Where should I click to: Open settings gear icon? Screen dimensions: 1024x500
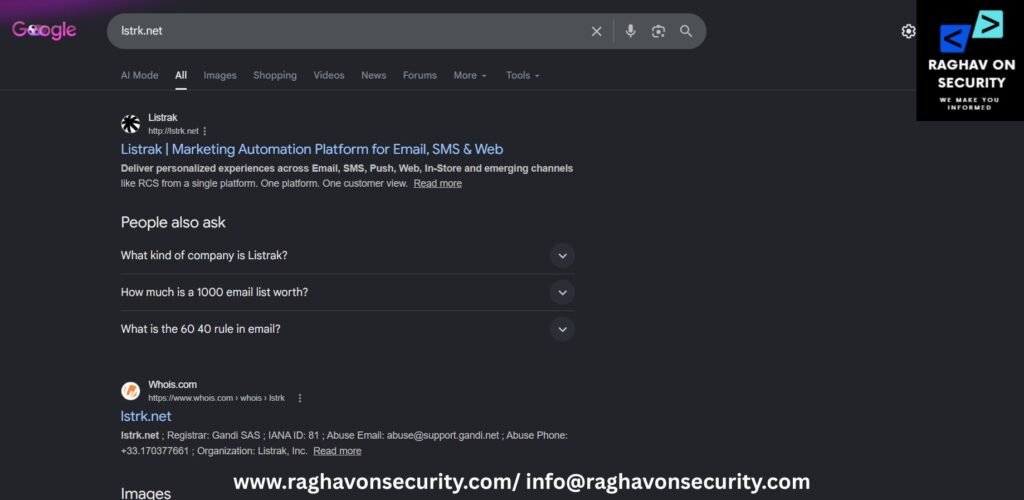[x=908, y=31]
